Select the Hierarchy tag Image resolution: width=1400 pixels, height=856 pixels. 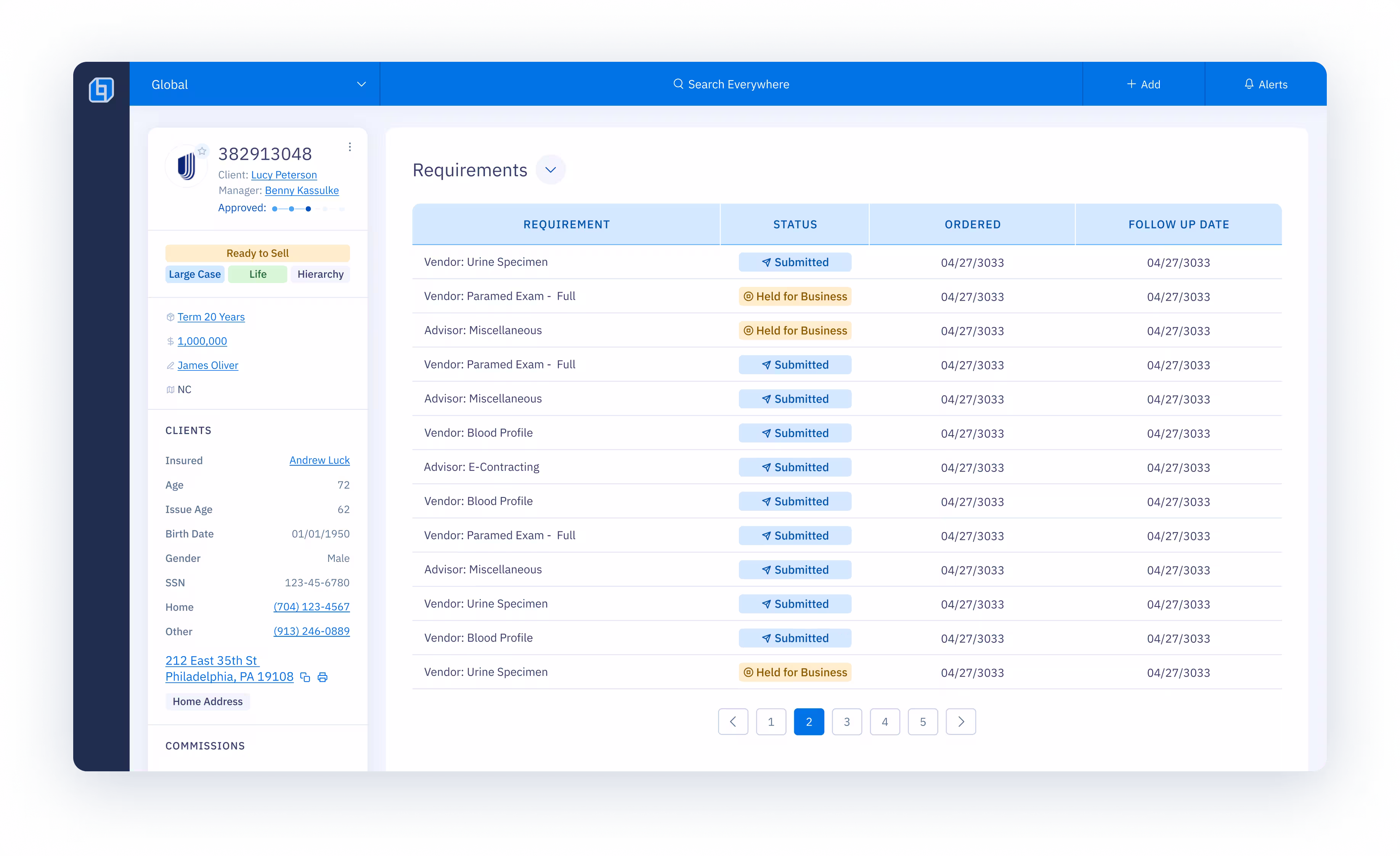tap(321, 275)
